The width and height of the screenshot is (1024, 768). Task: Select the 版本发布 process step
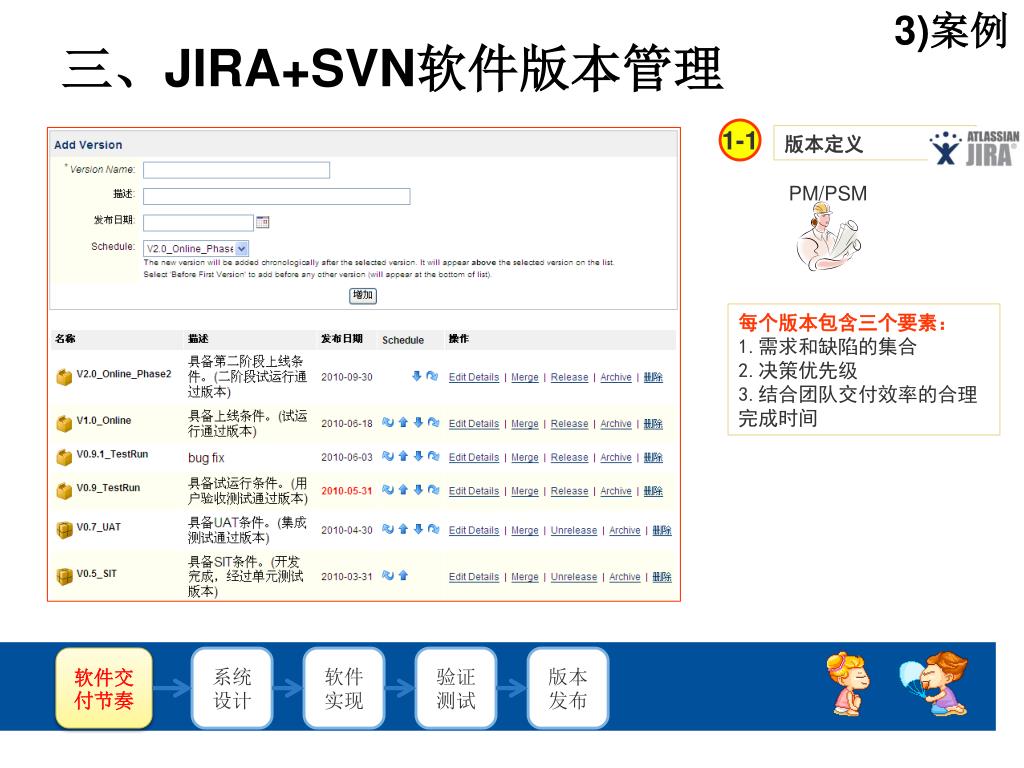pos(567,688)
